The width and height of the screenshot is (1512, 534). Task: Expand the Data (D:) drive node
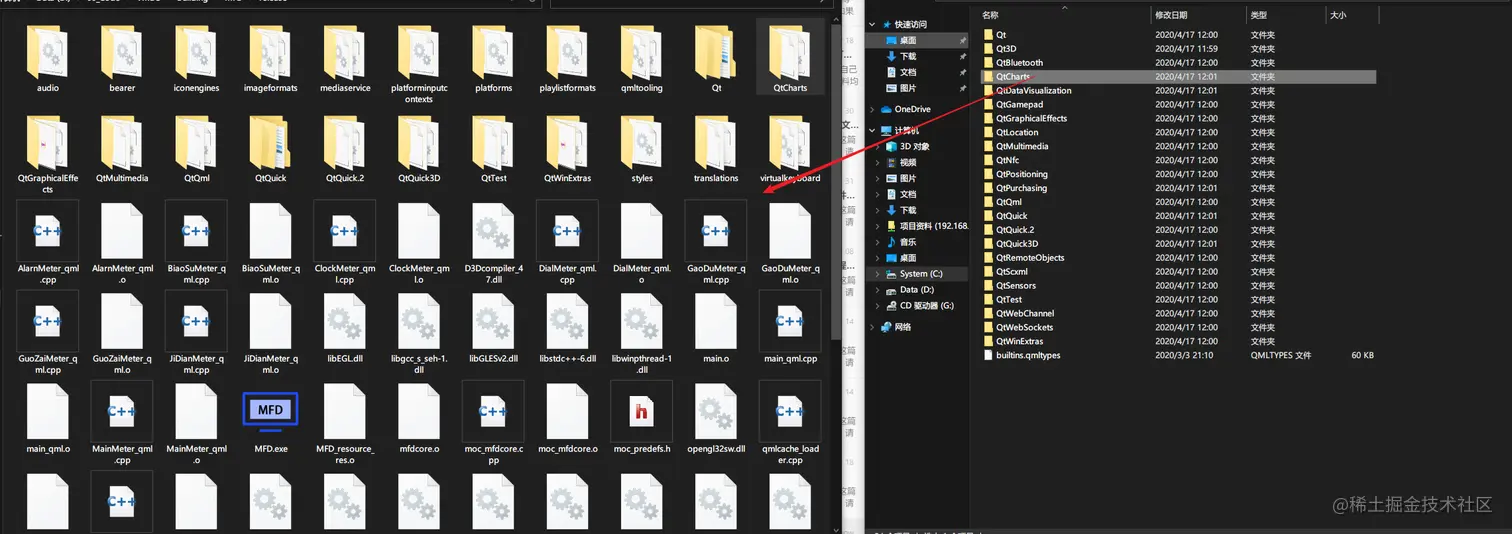[x=879, y=290]
